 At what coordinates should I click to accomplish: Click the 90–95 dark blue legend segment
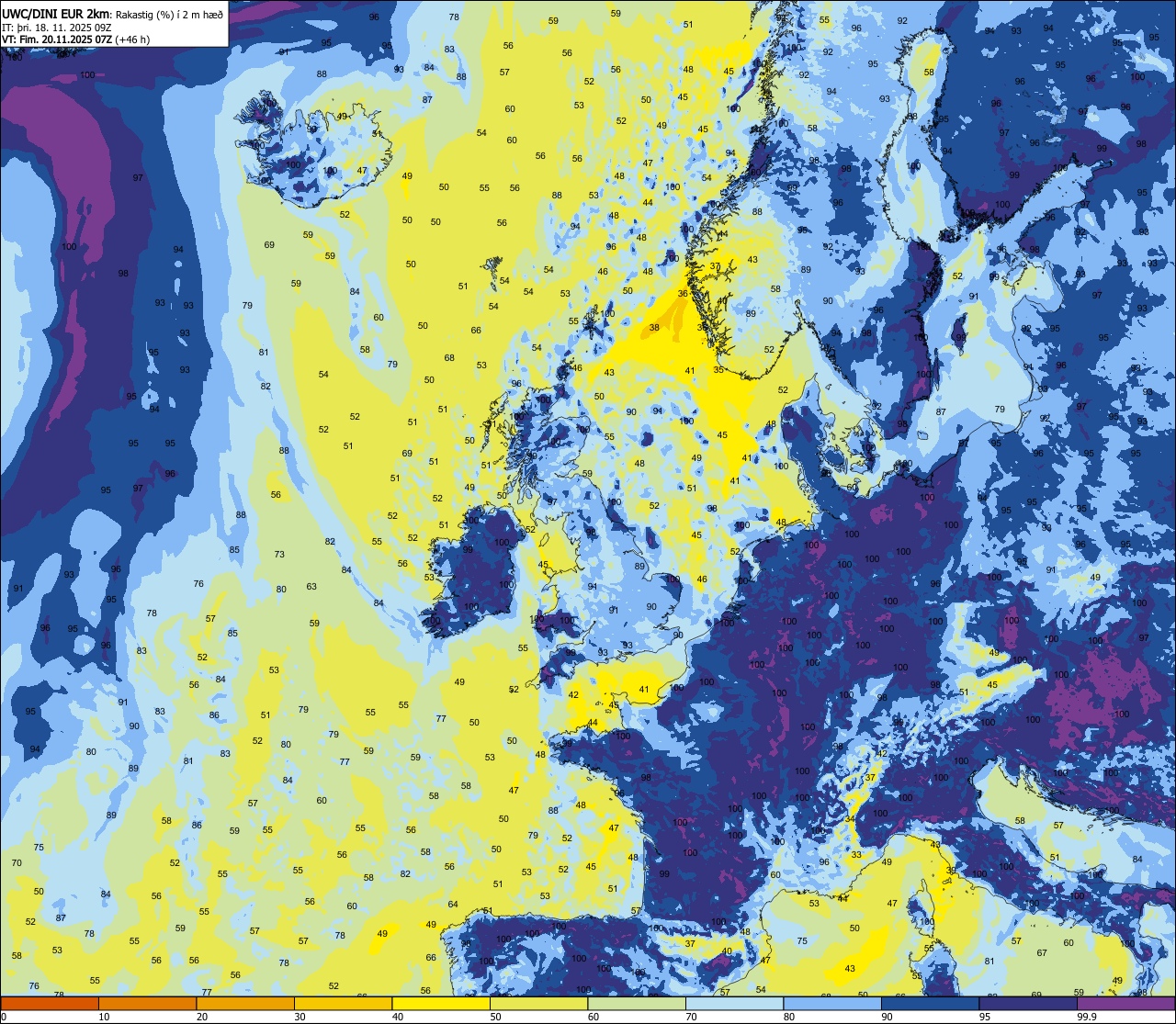tap(930, 1003)
